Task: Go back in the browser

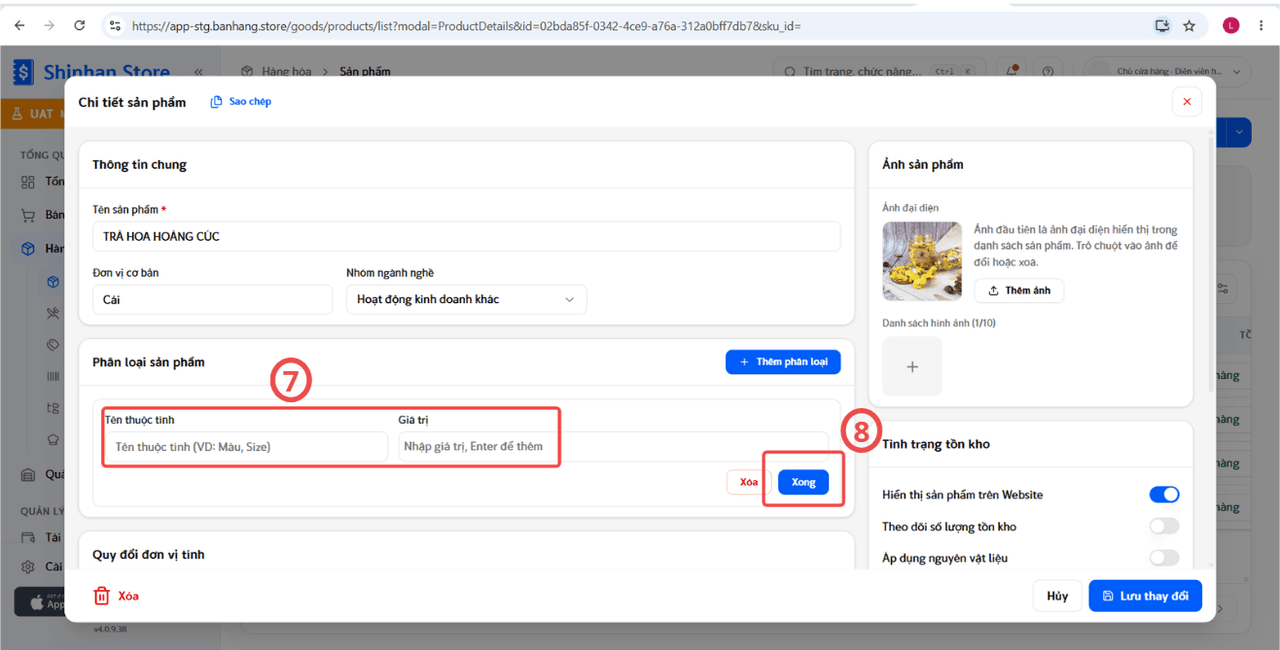Action: pos(19,26)
